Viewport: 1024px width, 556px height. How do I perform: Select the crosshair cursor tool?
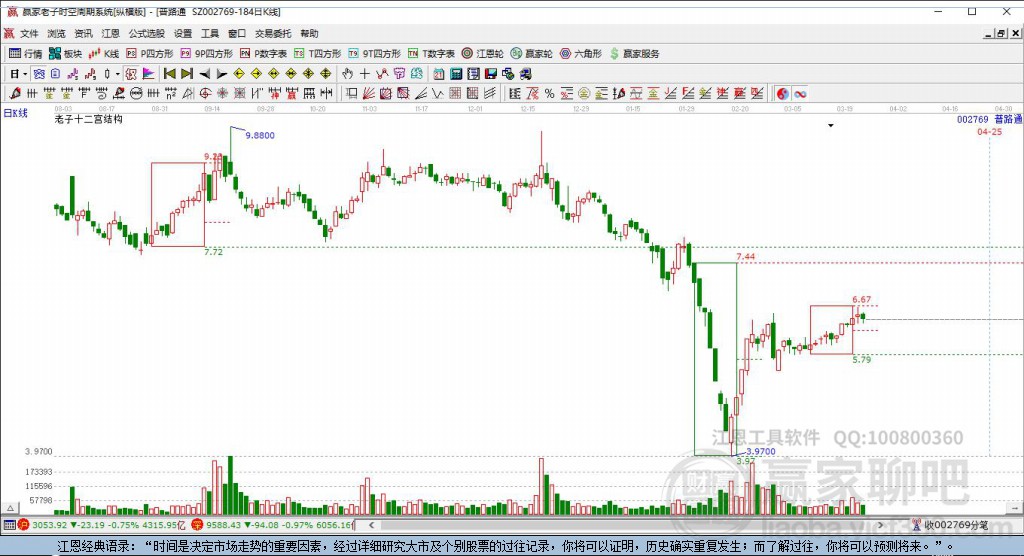(364, 74)
